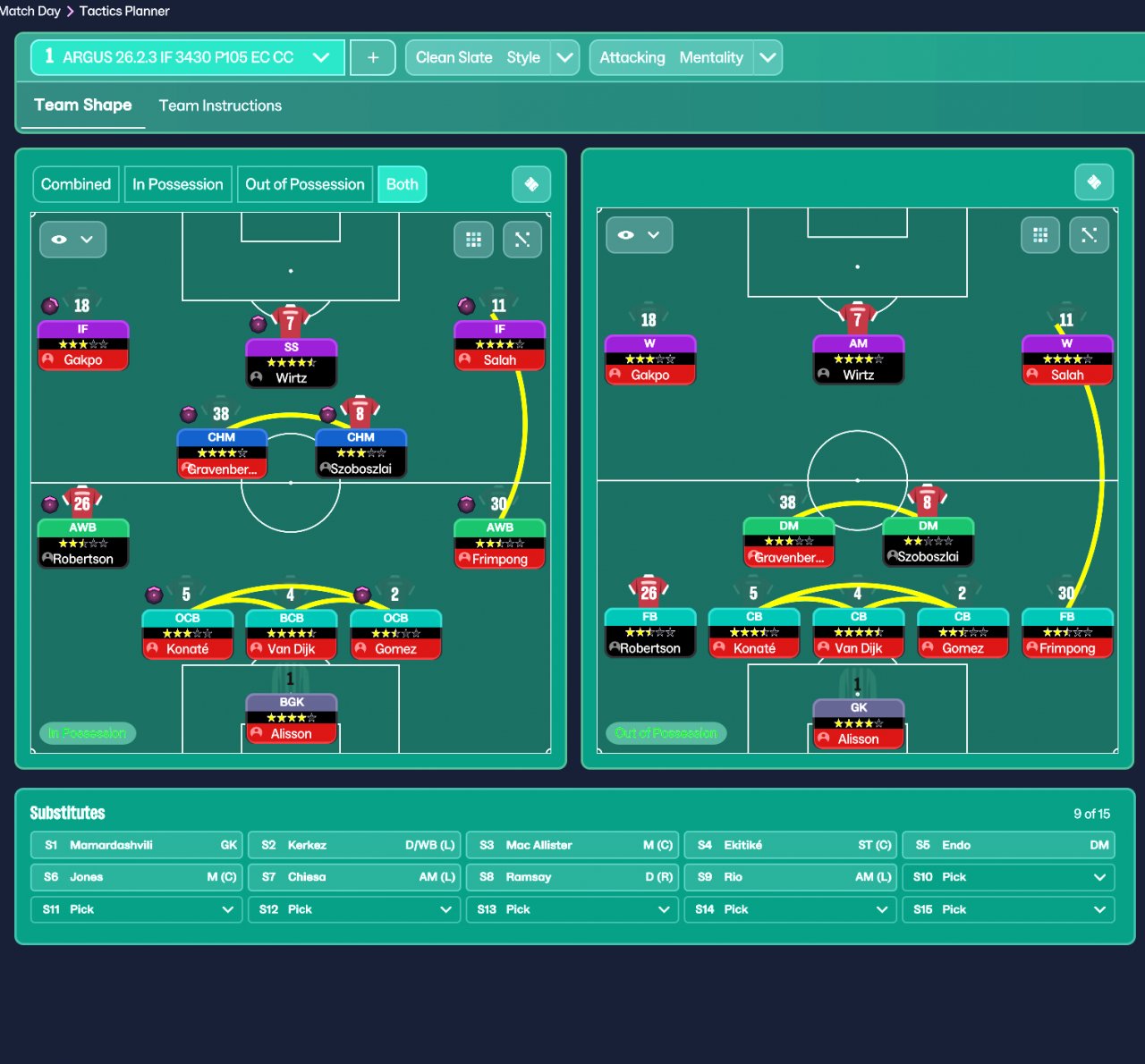Select Wirtz's AM role card

tap(859, 359)
